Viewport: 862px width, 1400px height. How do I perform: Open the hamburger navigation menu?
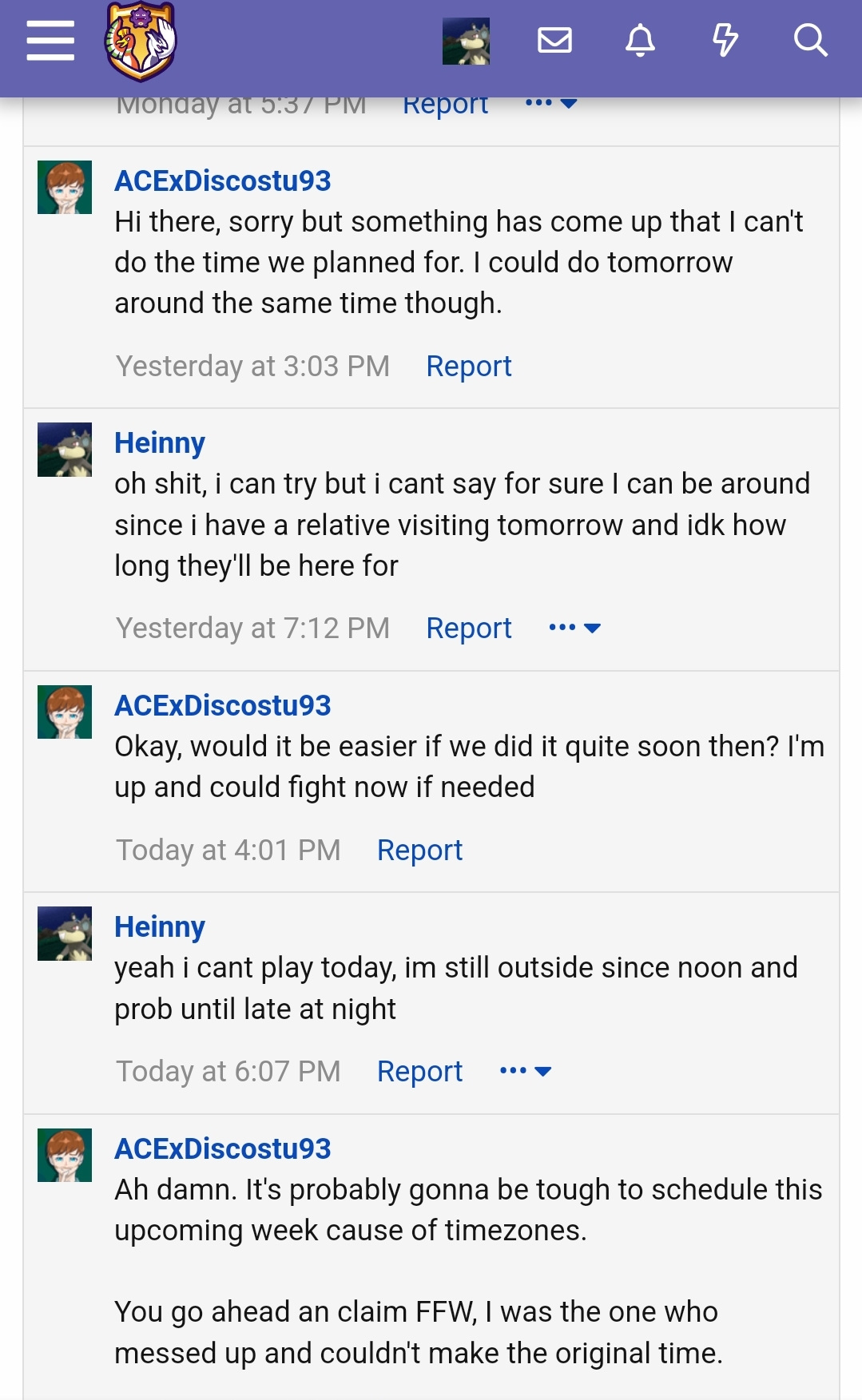point(50,40)
